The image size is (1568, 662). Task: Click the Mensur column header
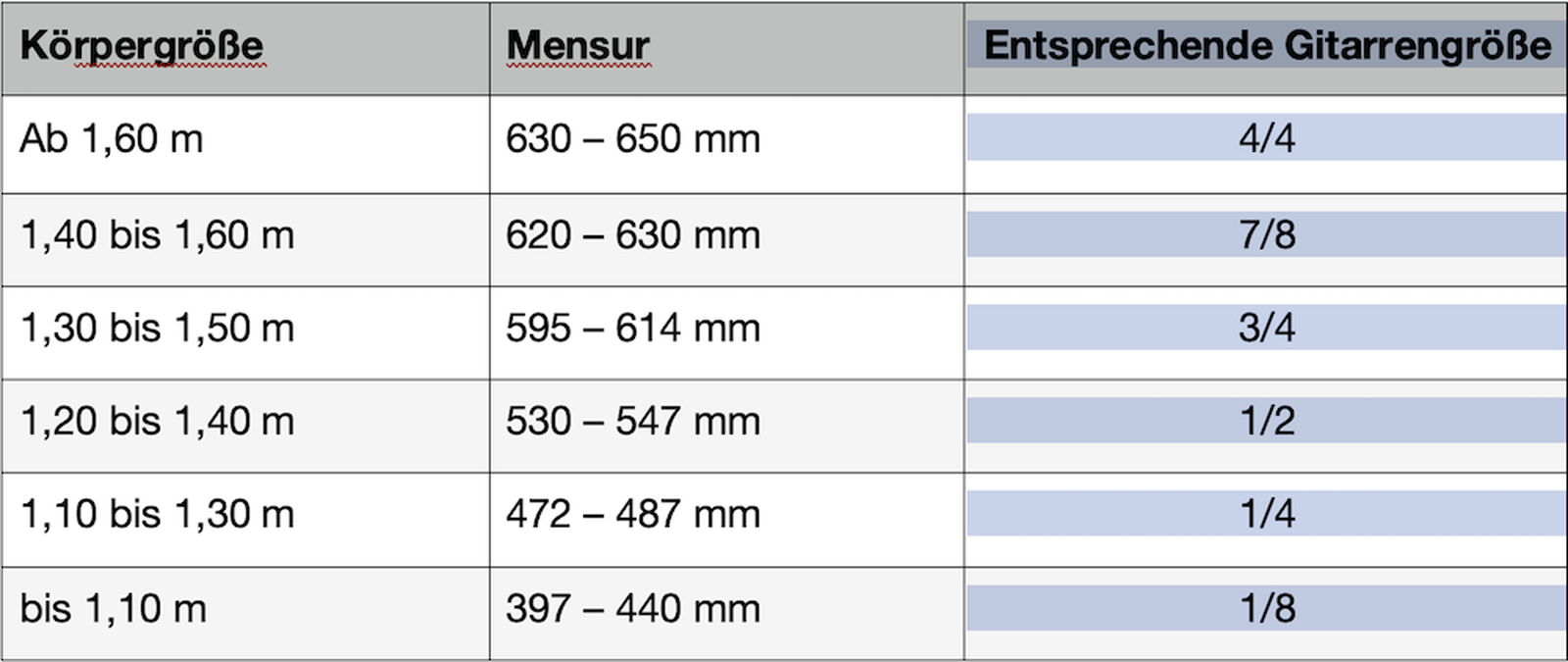578,46
